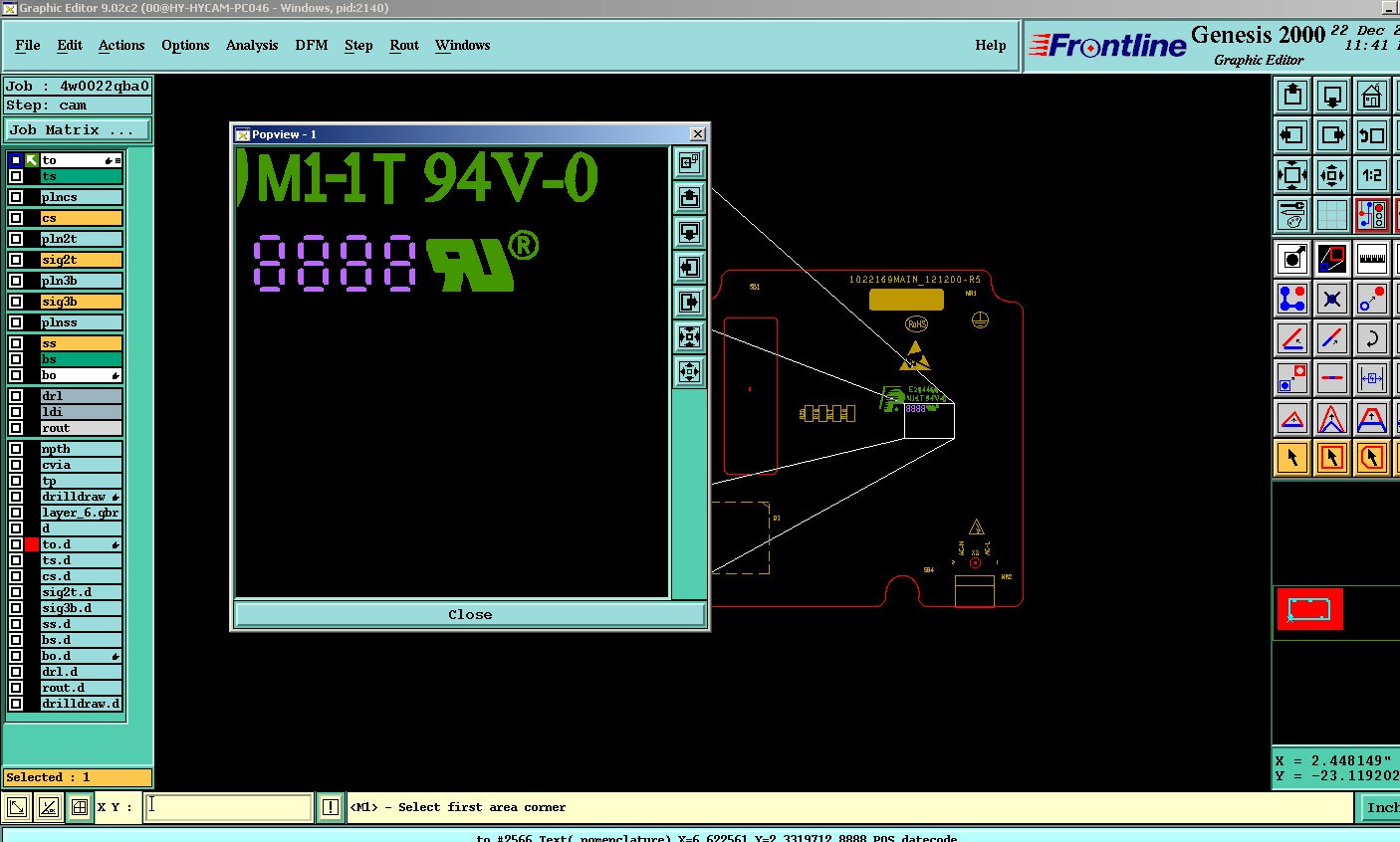Viewport: 1400px width, 842px height.
Task: Click the Inch units button
Action: (x=1380, y=807)
